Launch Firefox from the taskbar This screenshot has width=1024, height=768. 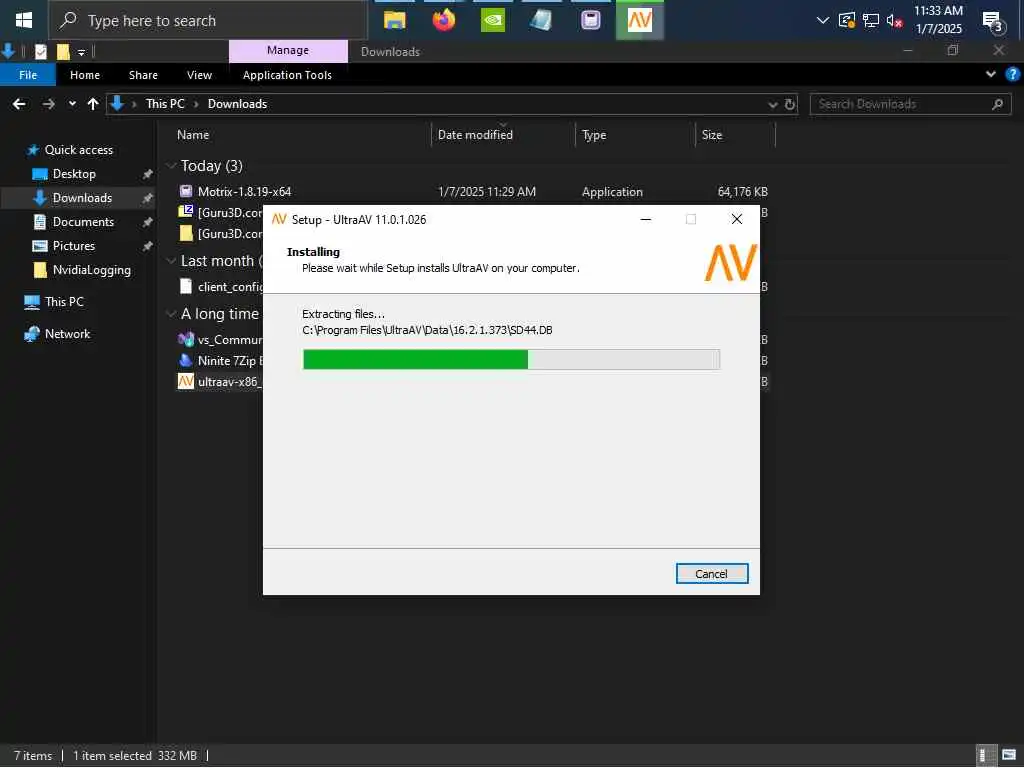(443, 20)
